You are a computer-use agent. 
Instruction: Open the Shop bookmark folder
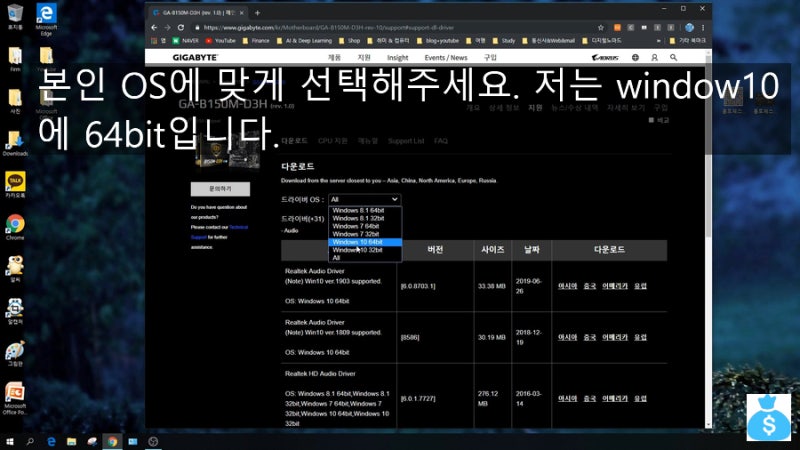click(349, 41)
